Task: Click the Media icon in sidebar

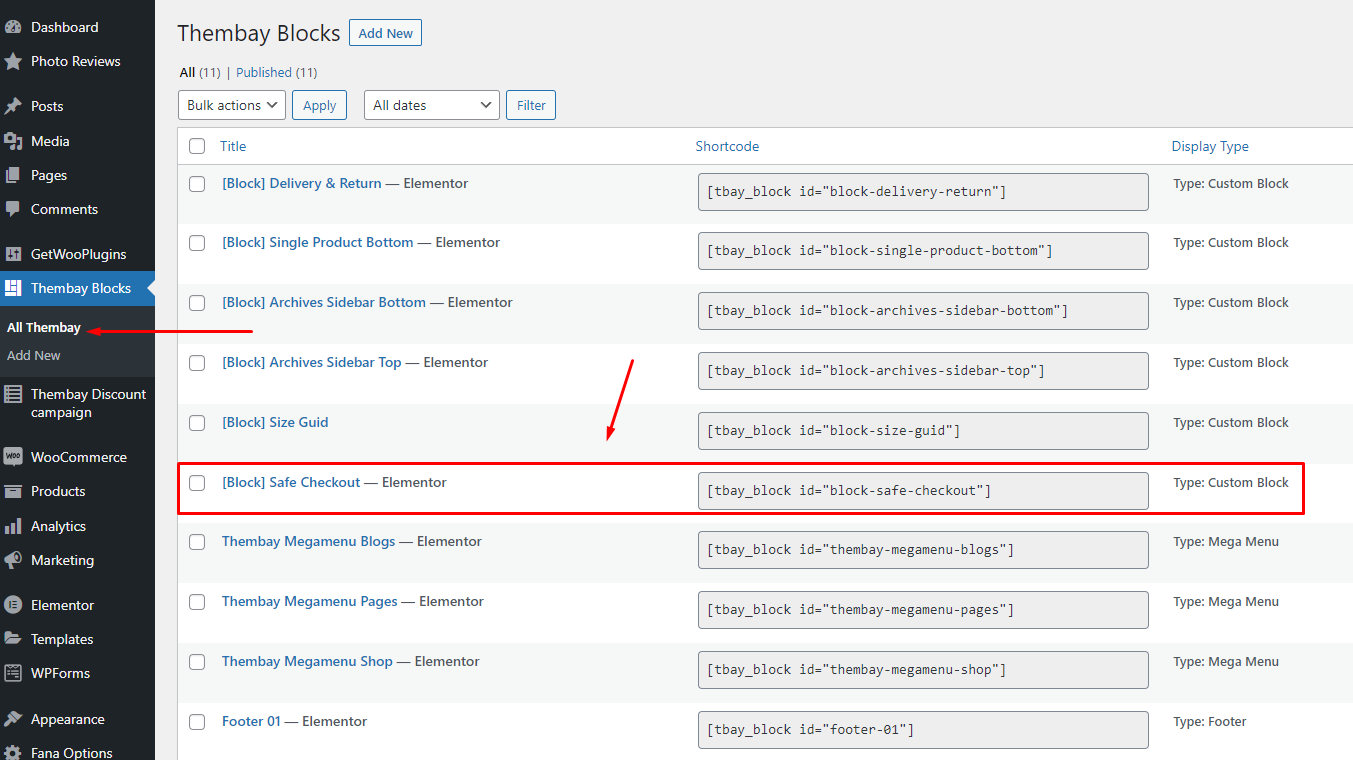Action: click(13, 141)
